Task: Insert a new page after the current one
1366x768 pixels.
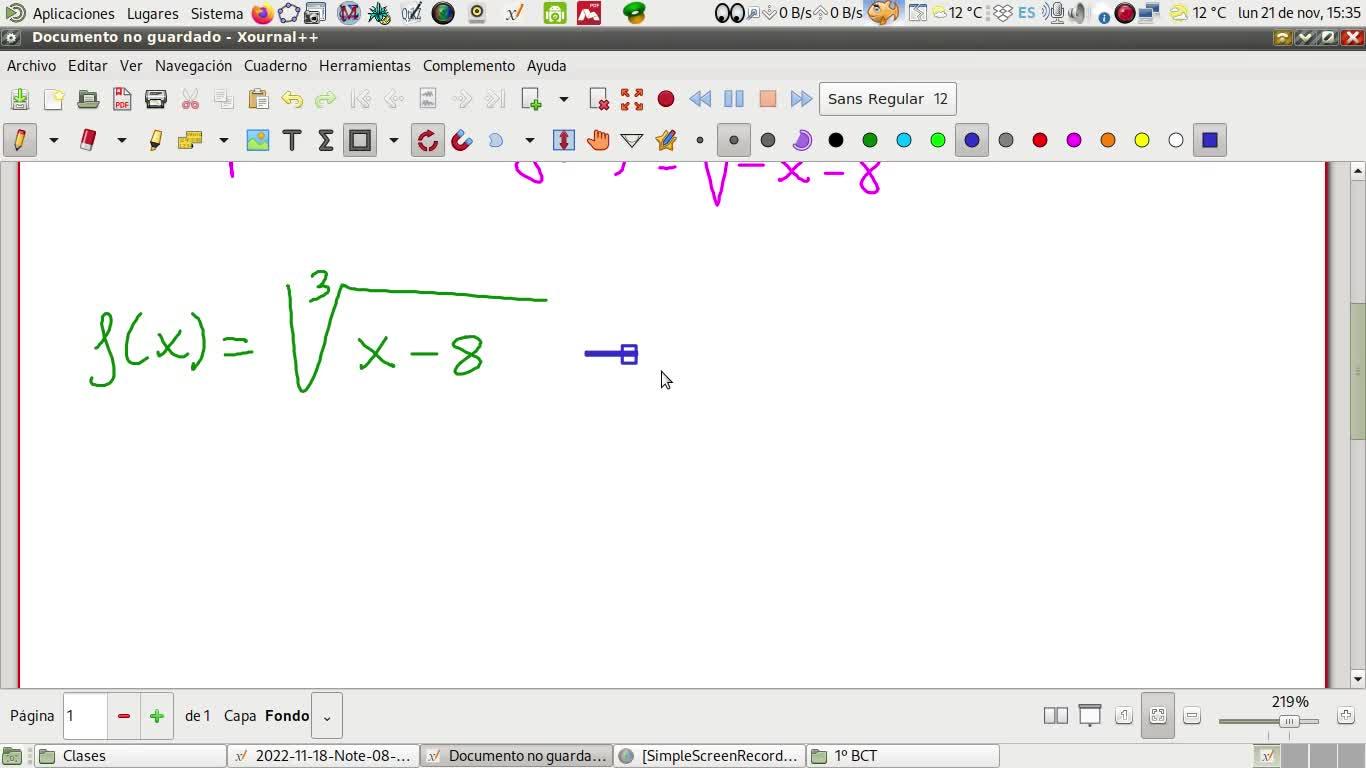Action: coord(531,99)
